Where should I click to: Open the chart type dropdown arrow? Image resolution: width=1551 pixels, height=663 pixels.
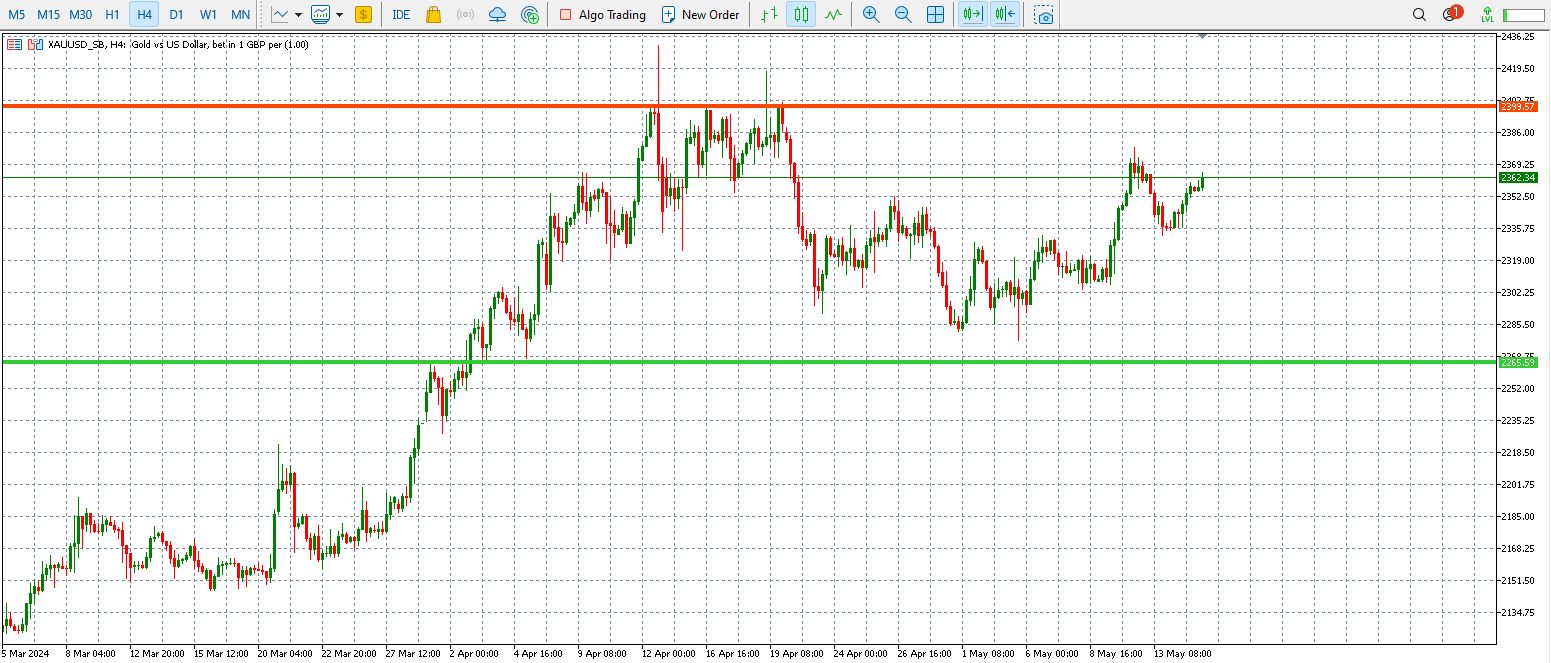coord(298,15)
